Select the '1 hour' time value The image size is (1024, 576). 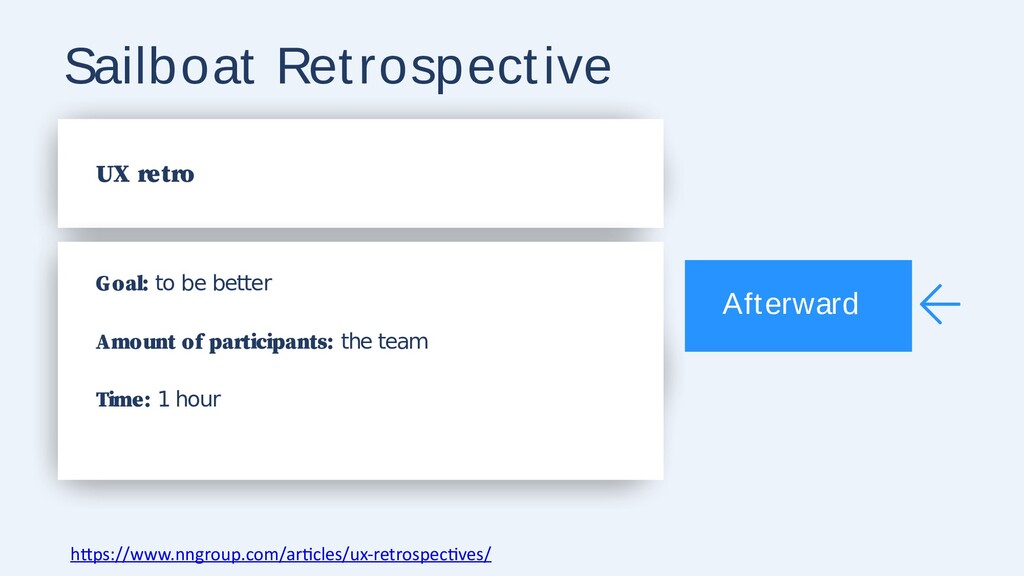189,399
